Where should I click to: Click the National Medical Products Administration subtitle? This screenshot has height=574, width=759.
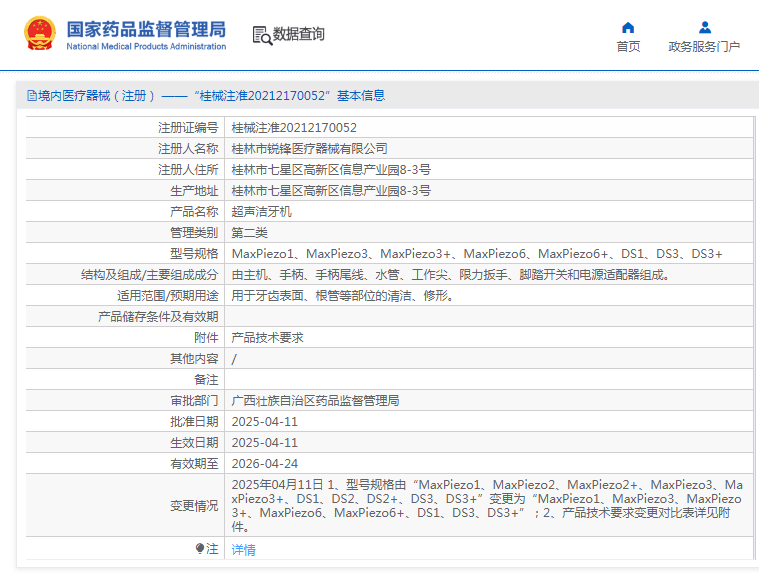[146, 46]
